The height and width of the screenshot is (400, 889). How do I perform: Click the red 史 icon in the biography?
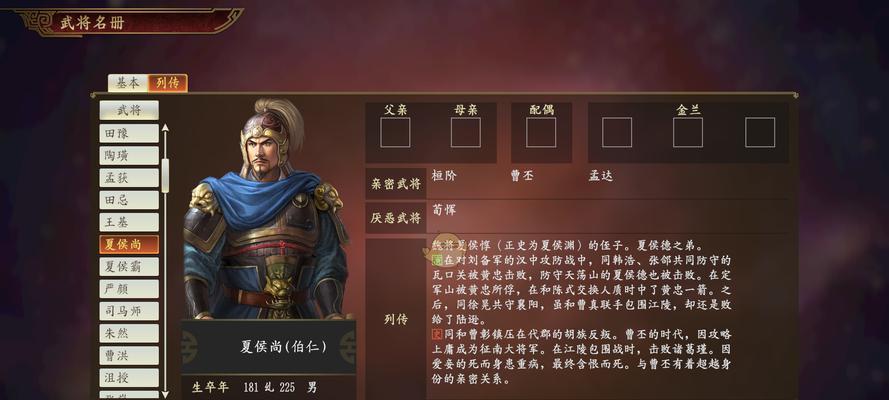tap(437, 334)
